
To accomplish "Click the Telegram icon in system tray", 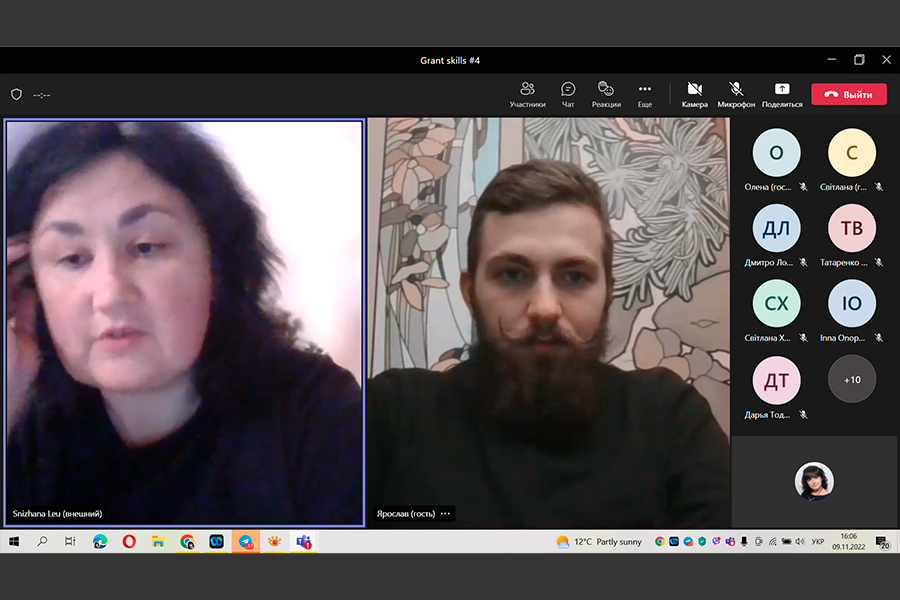I will 688,541.
